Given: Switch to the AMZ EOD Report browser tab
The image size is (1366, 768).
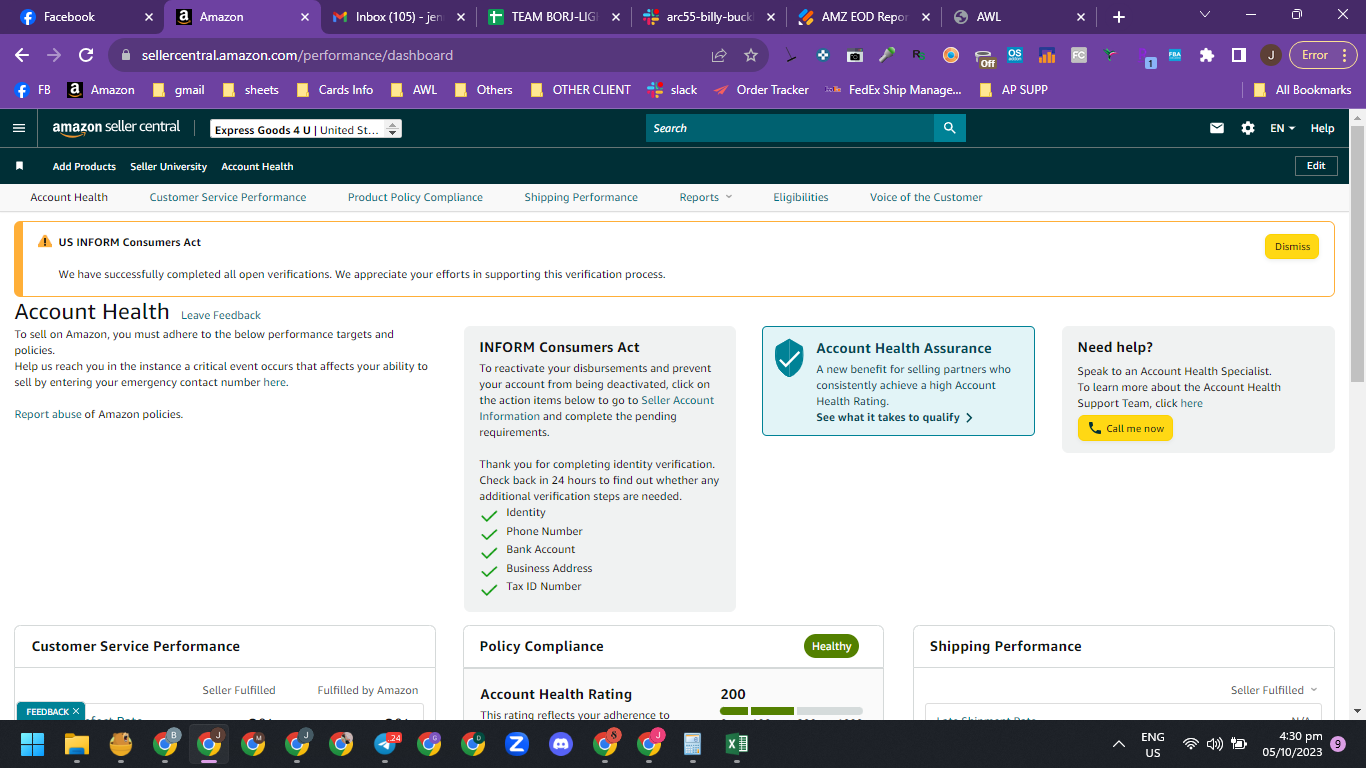Looking at the screenshot, I should click(863, 17).
